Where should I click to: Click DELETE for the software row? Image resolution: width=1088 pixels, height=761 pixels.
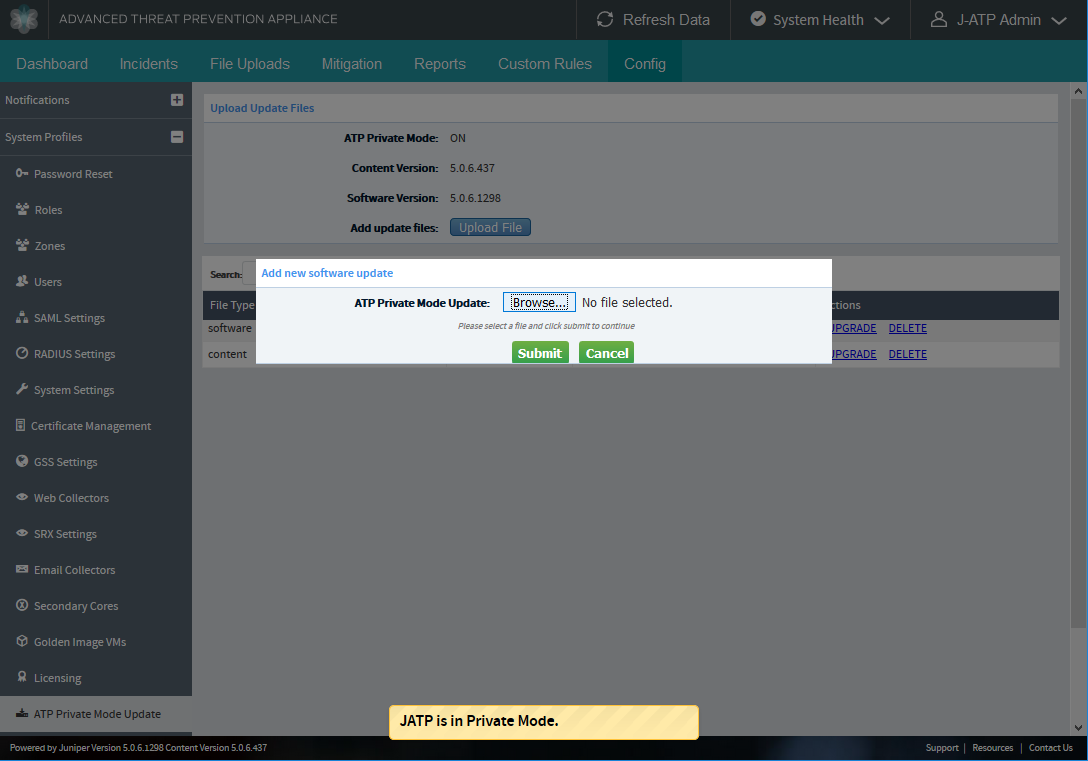click(x=908, y=328)
